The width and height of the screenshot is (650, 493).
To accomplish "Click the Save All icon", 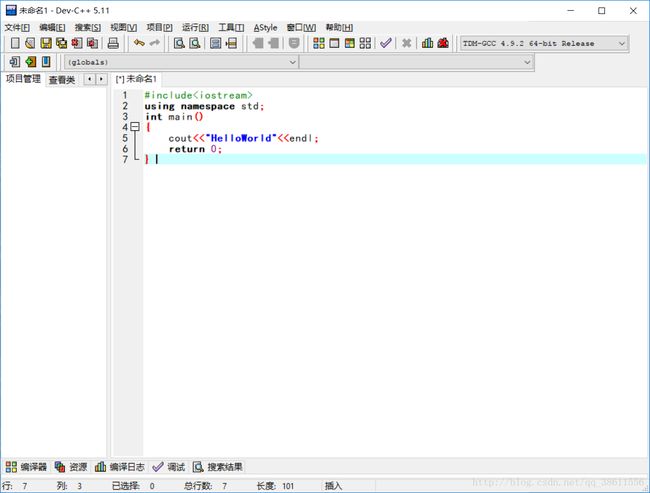I will (61, 43).
